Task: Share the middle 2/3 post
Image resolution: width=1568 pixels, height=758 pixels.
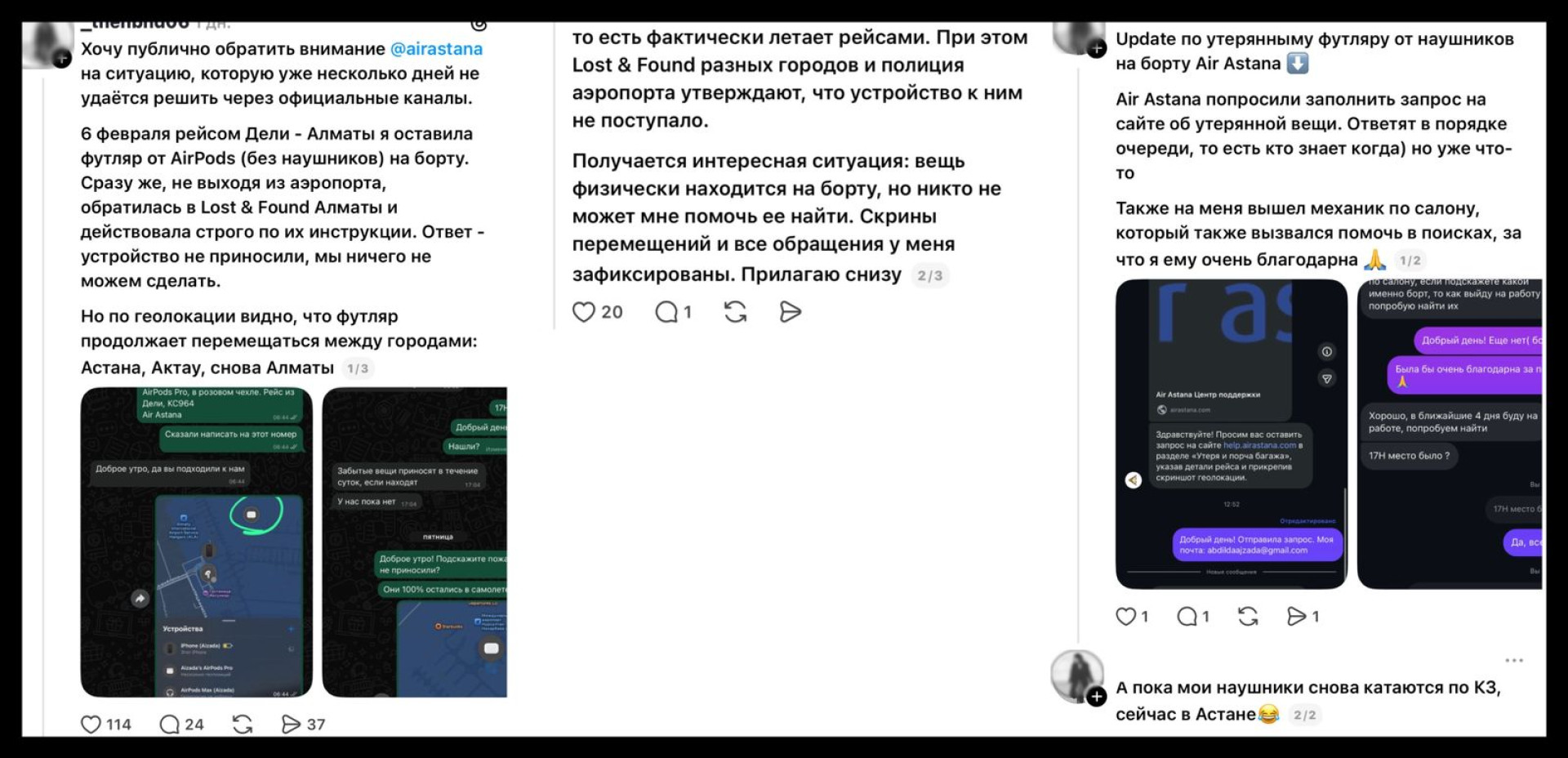Action: coord(791,312)
